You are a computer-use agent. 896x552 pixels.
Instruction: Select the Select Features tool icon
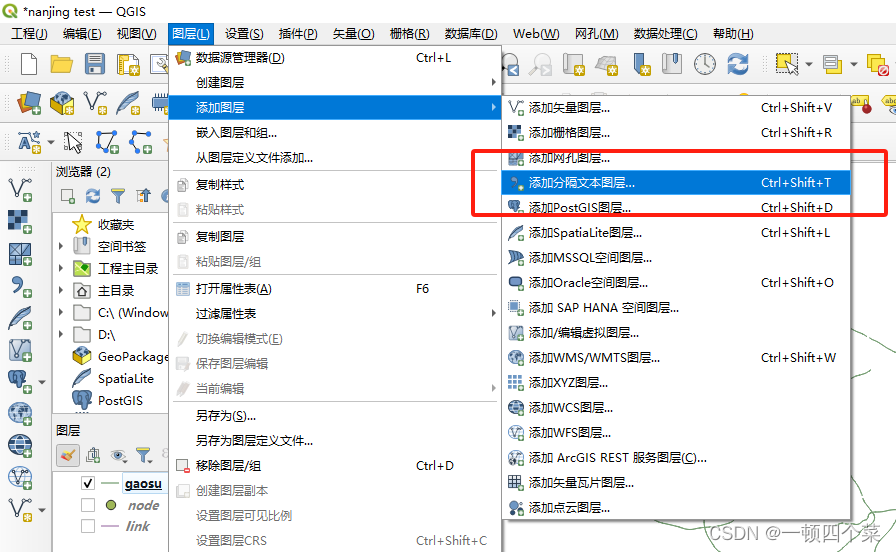(787, 64)
